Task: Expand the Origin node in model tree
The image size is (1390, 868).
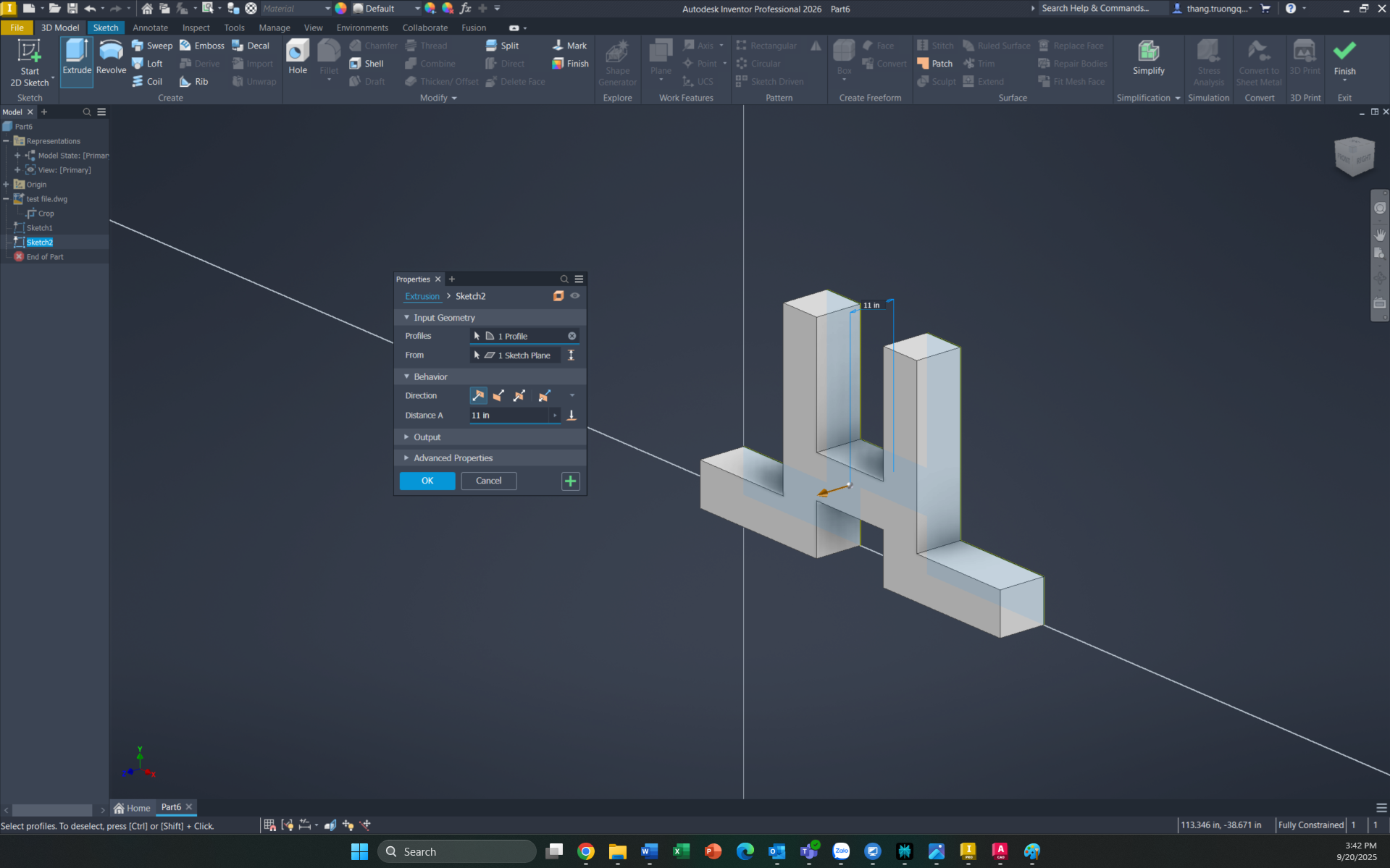Action: (6, 185)
